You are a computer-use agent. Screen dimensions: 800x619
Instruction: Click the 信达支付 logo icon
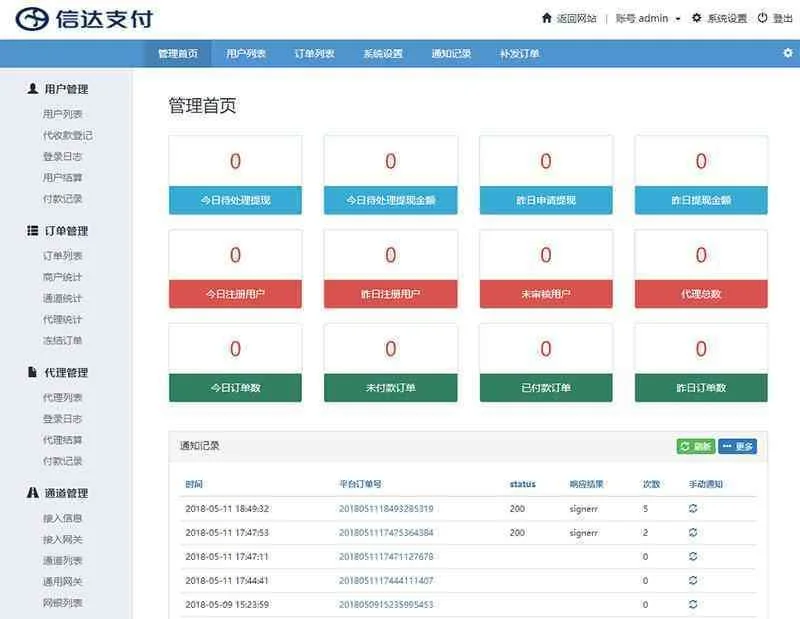(x=32, y=18)
